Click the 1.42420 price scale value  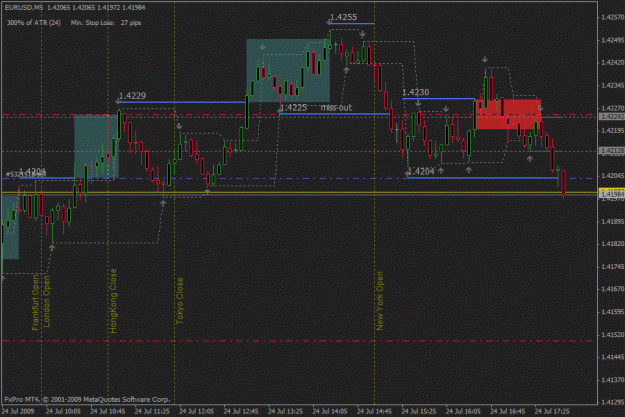[x=613, y=63]
